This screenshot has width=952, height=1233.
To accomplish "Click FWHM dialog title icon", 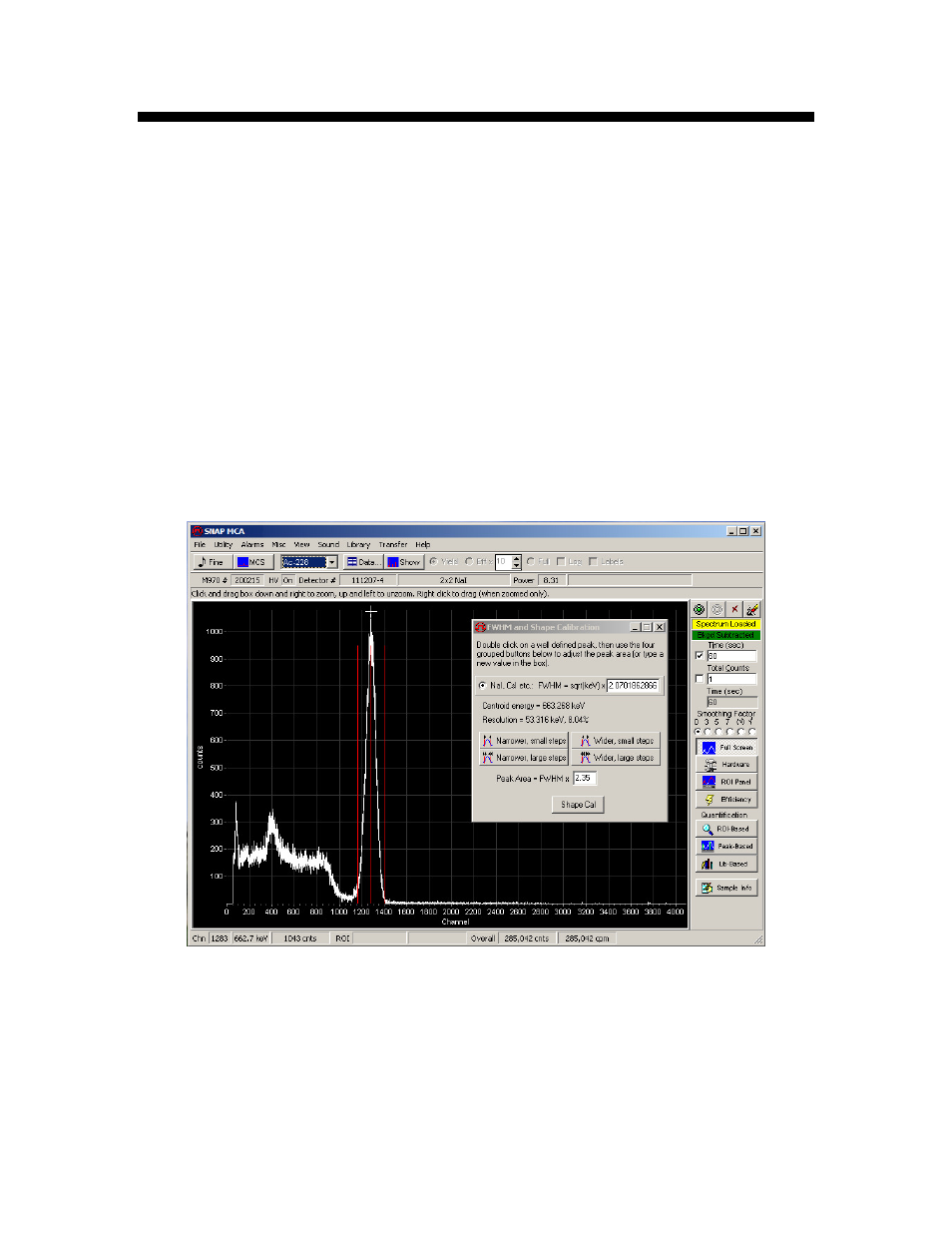I will pyautogui.click(x=480, y=627).
